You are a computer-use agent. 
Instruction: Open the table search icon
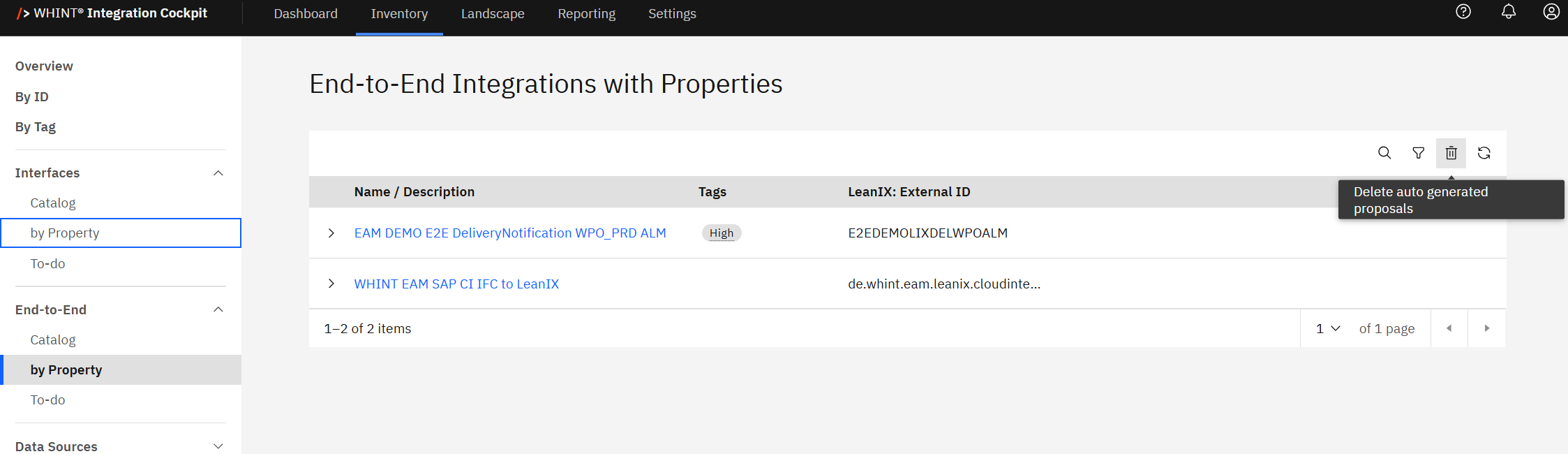1384,153
